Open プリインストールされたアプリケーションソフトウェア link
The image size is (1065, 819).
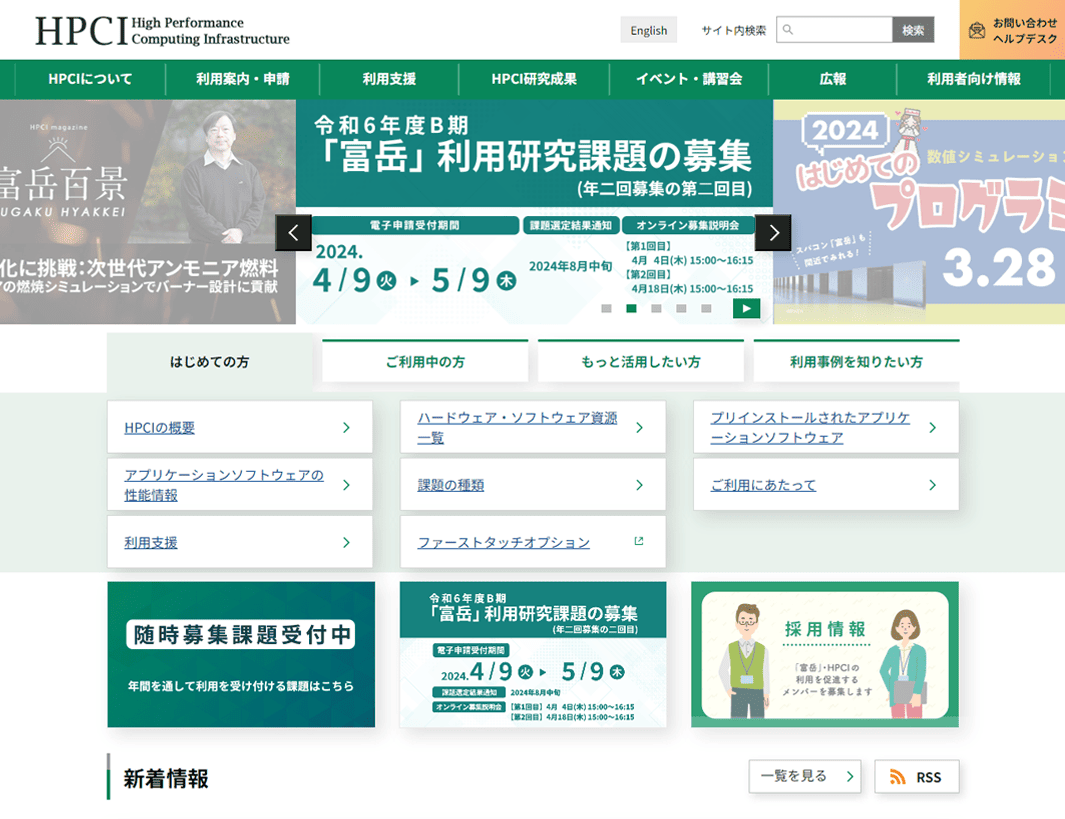pos(810,427)
